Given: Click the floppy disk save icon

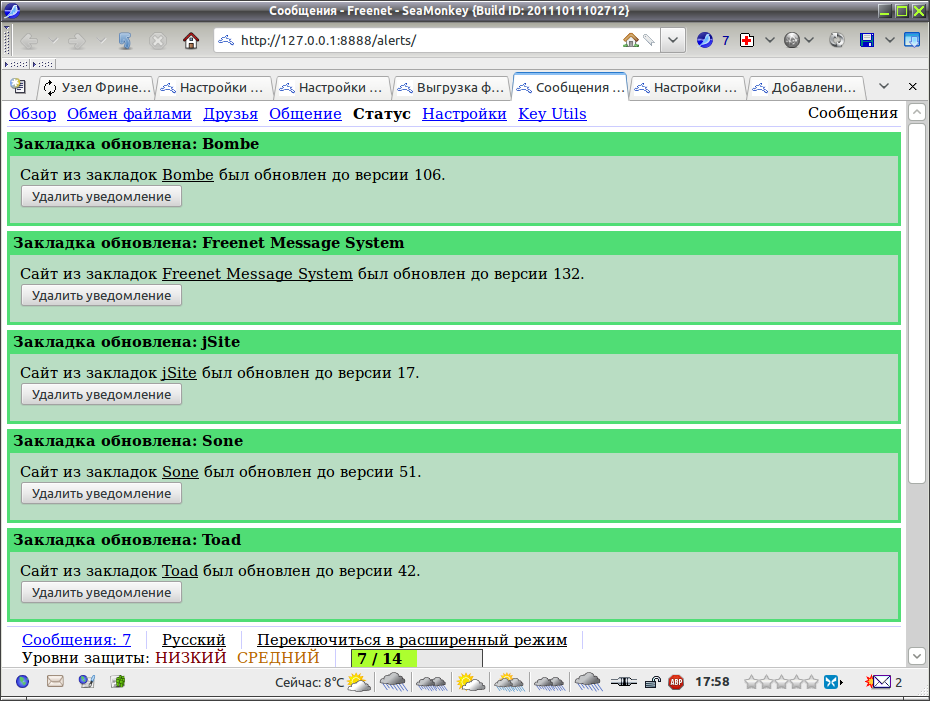Looking at the screenshot, I should [x=867, y=40].
